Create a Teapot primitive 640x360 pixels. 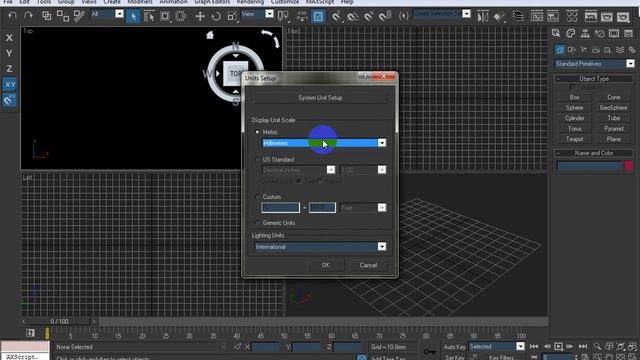tap(575, 139)
